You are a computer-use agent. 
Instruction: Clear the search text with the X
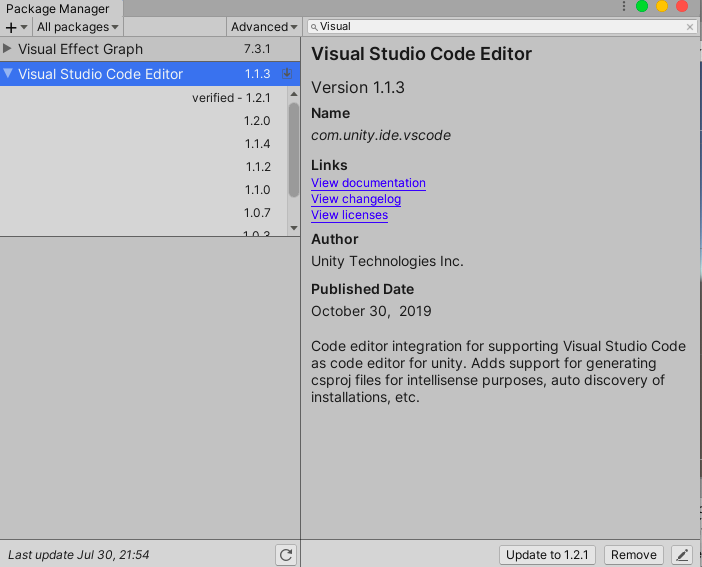point(690,27)
